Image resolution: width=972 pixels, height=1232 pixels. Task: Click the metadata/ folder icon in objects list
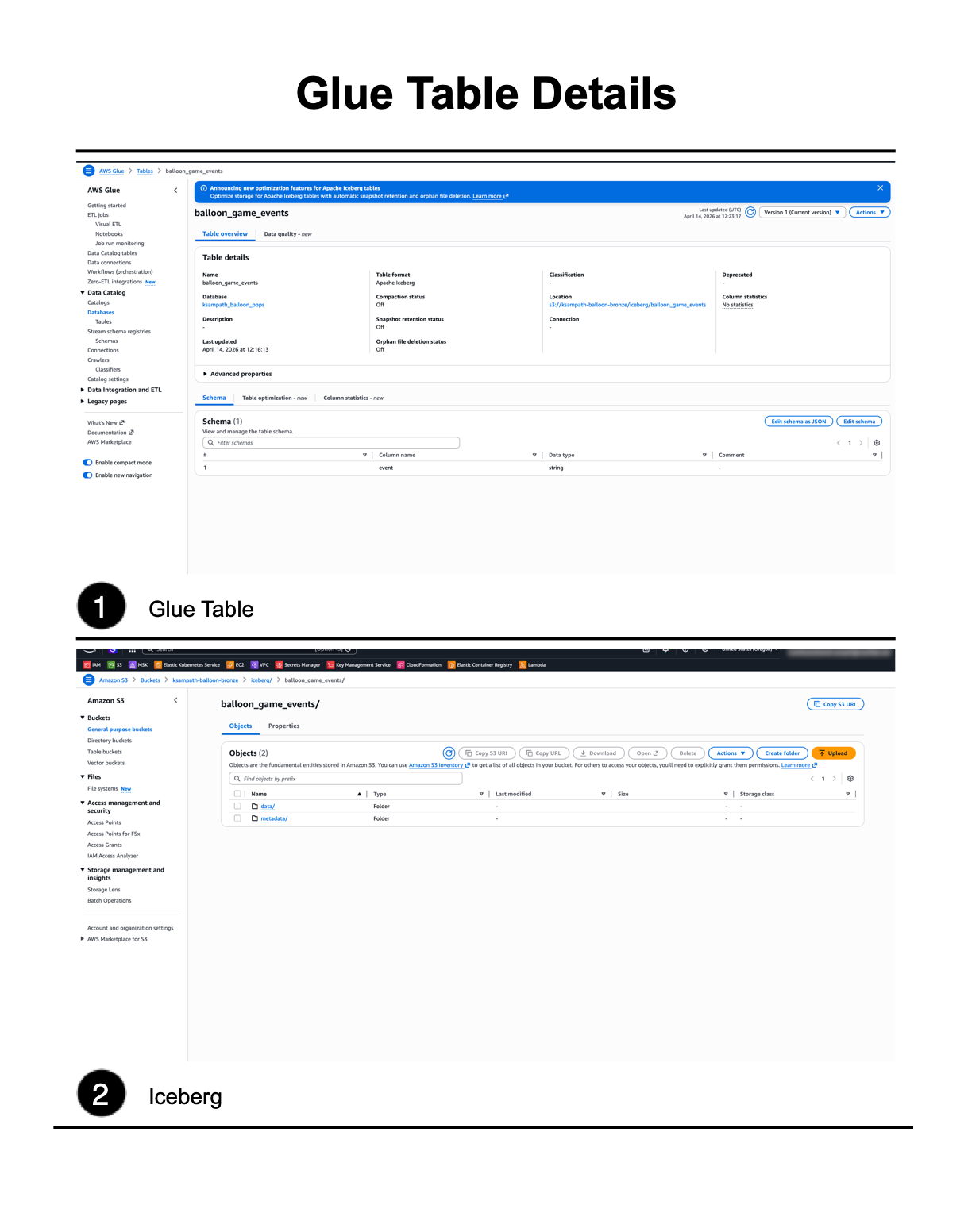click(255, 818)
